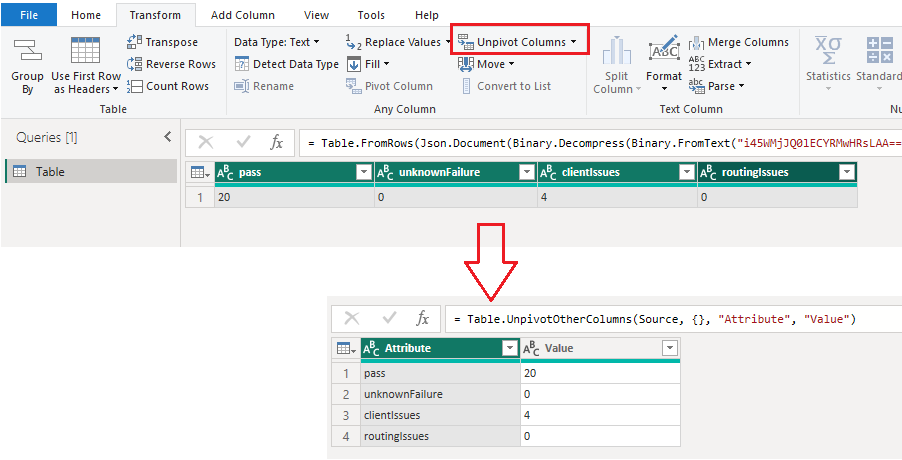
Task: Click fx icon beside UnpivotOtherColumns formula
Action: [x=423, y=318]
